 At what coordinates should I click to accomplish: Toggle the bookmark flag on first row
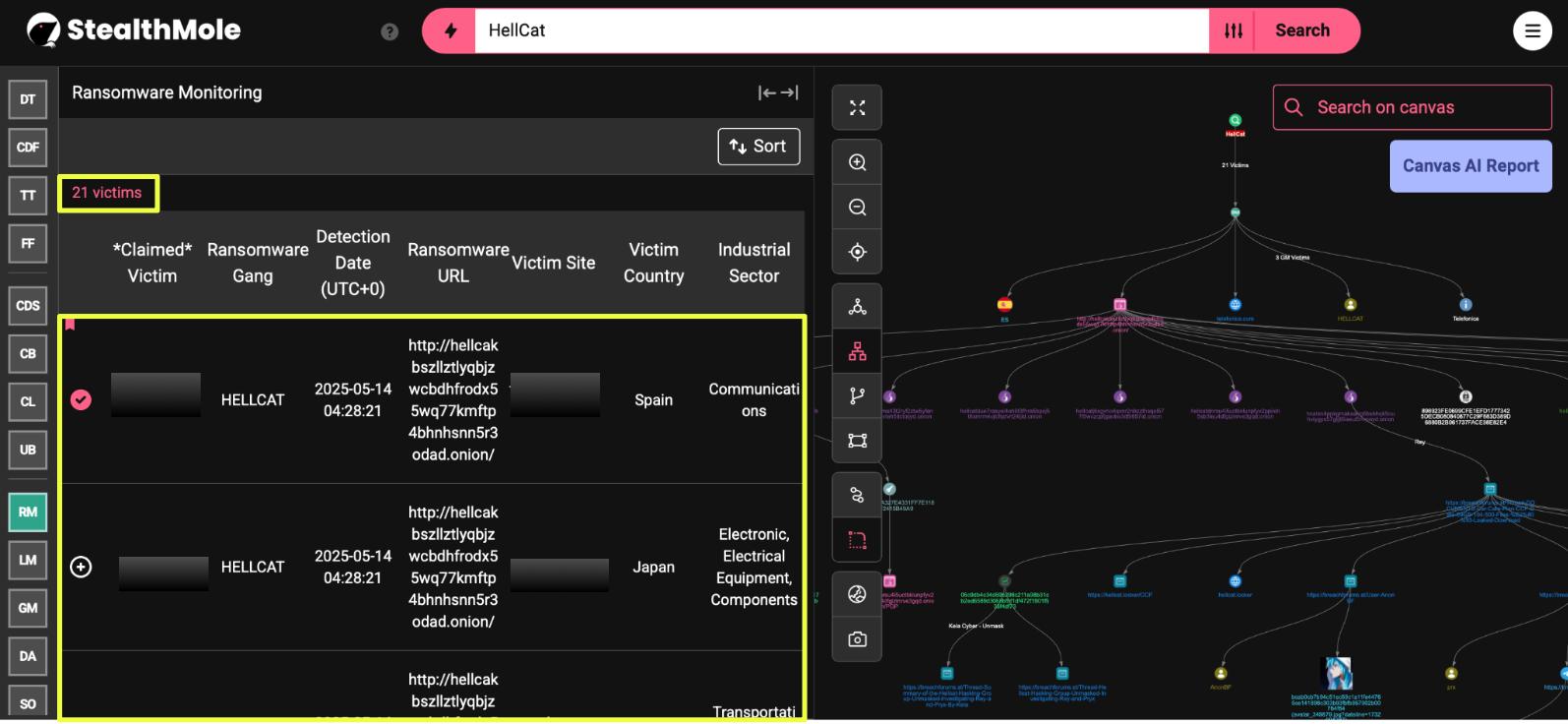click(70, 325)
